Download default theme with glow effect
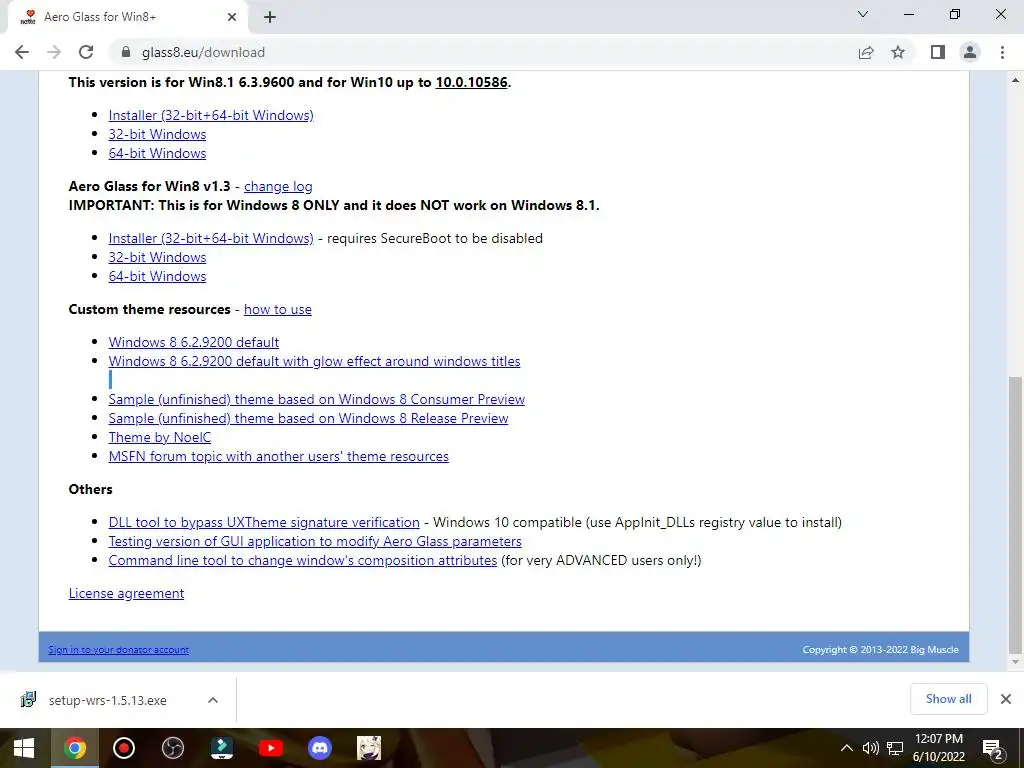 (314, 361)
